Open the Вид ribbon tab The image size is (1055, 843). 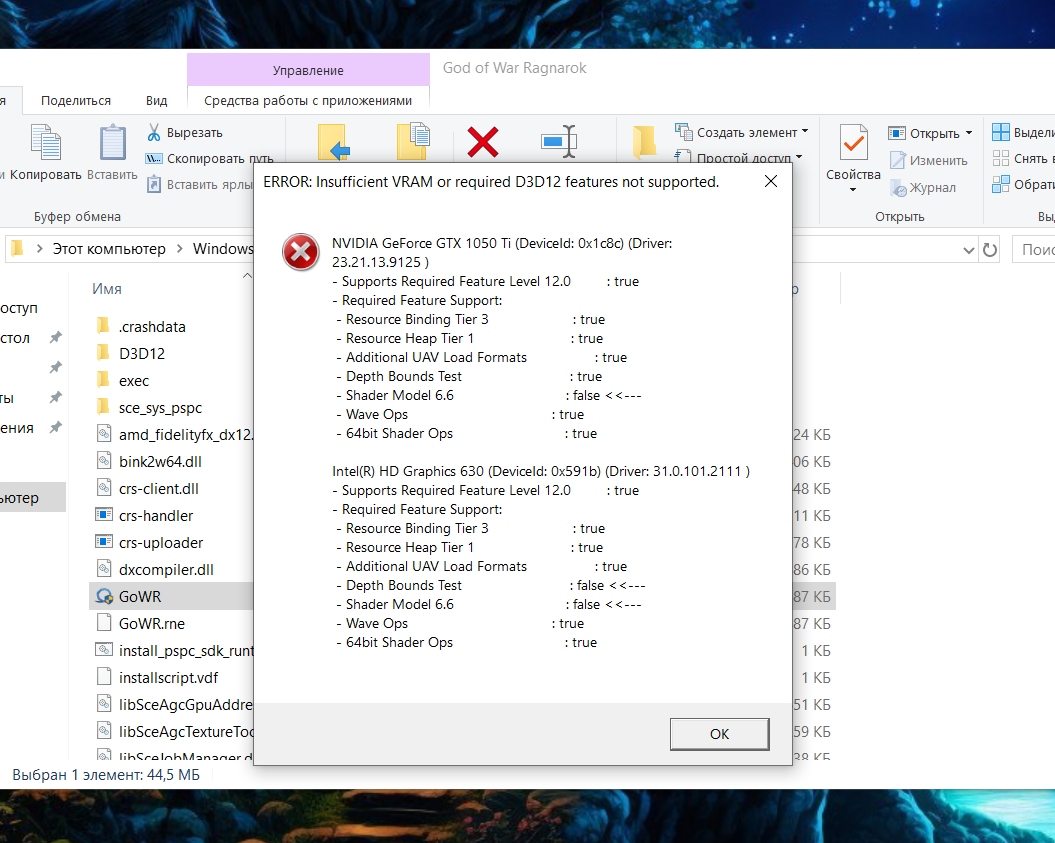(156, 100)
